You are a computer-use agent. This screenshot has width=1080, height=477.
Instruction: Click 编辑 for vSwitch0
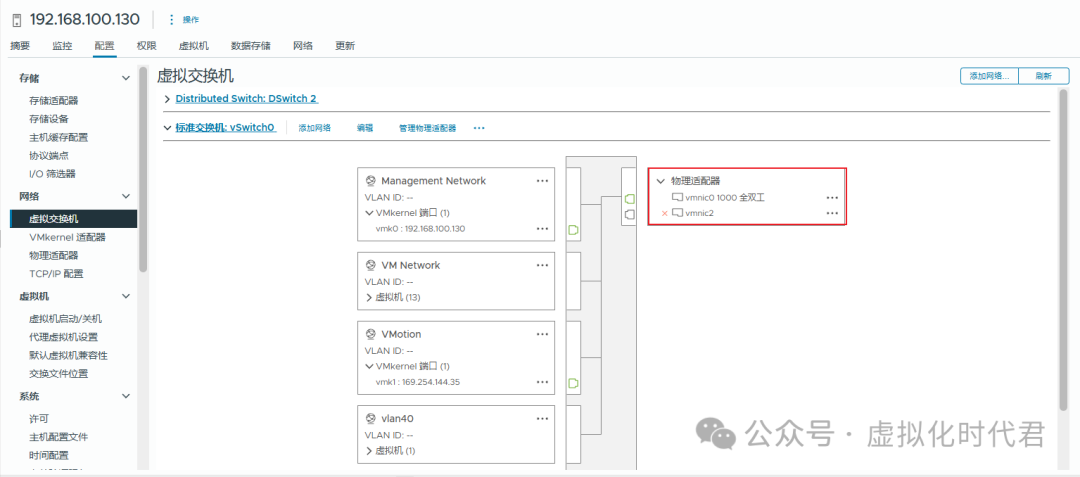[365, 128]
